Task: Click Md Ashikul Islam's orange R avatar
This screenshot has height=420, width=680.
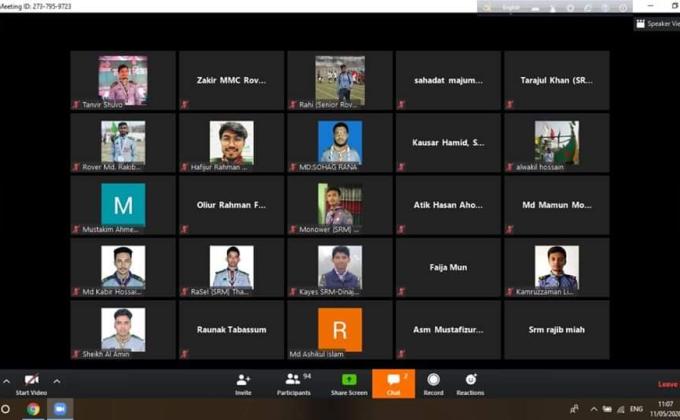Action: click(x=340, y=329)
